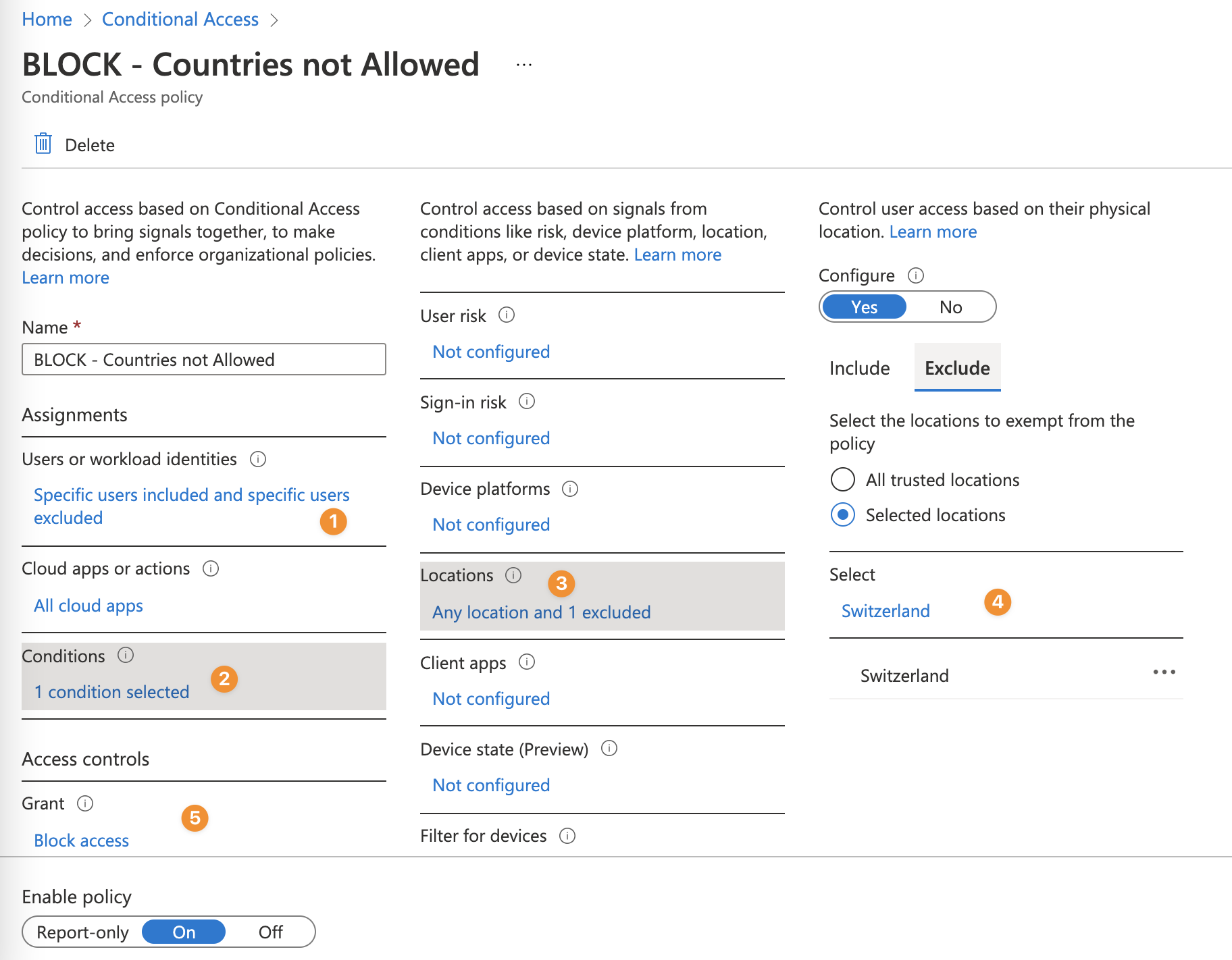The height and width of the screenshot is (960, 1232).
Task: Select the All trusted locations radio button
Action: tap(843, 480)
